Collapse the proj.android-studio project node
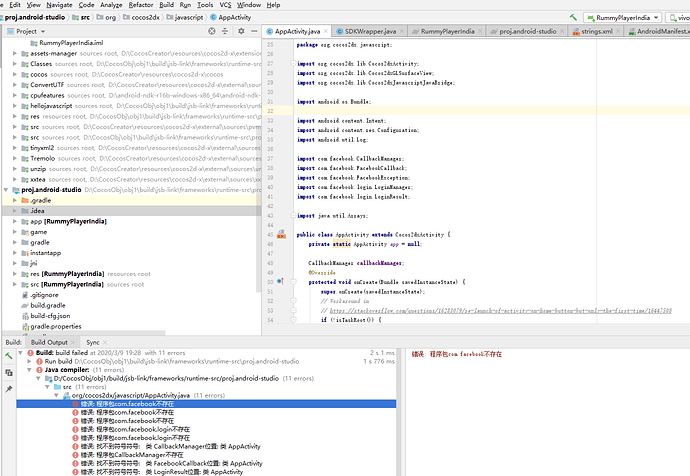 tap(6, 190)
